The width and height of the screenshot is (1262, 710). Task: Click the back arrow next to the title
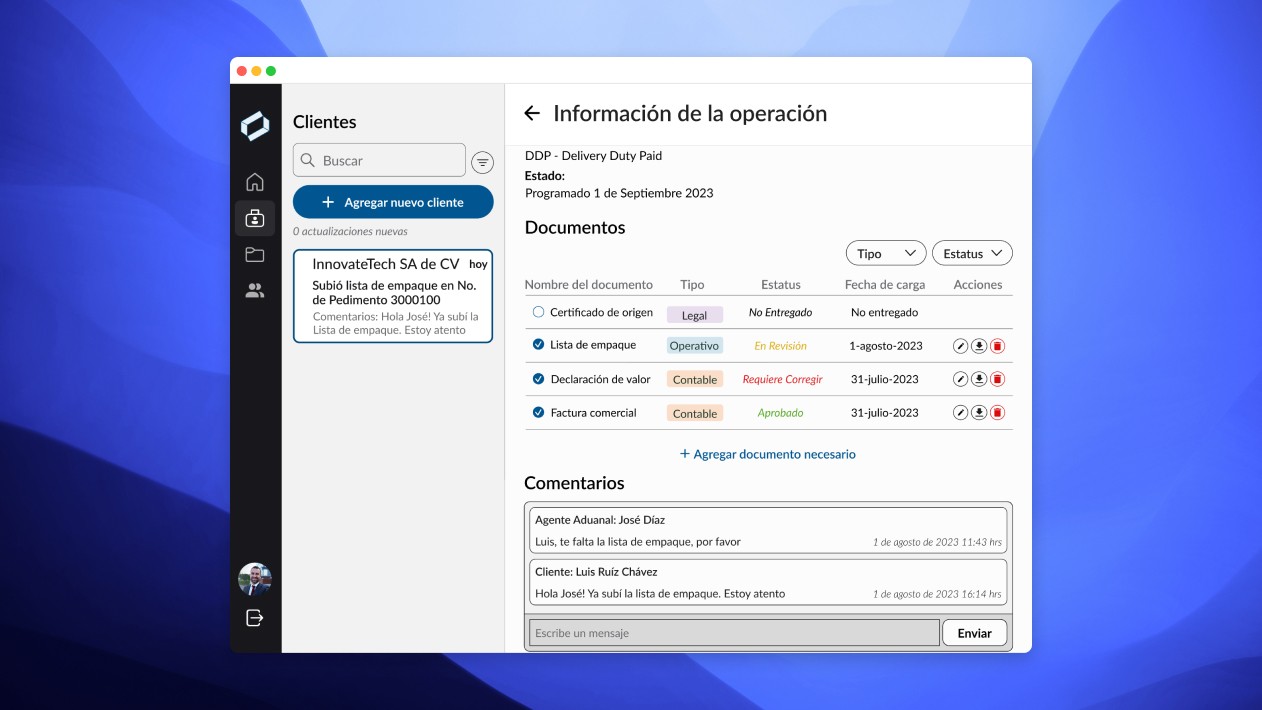point(532,113)
